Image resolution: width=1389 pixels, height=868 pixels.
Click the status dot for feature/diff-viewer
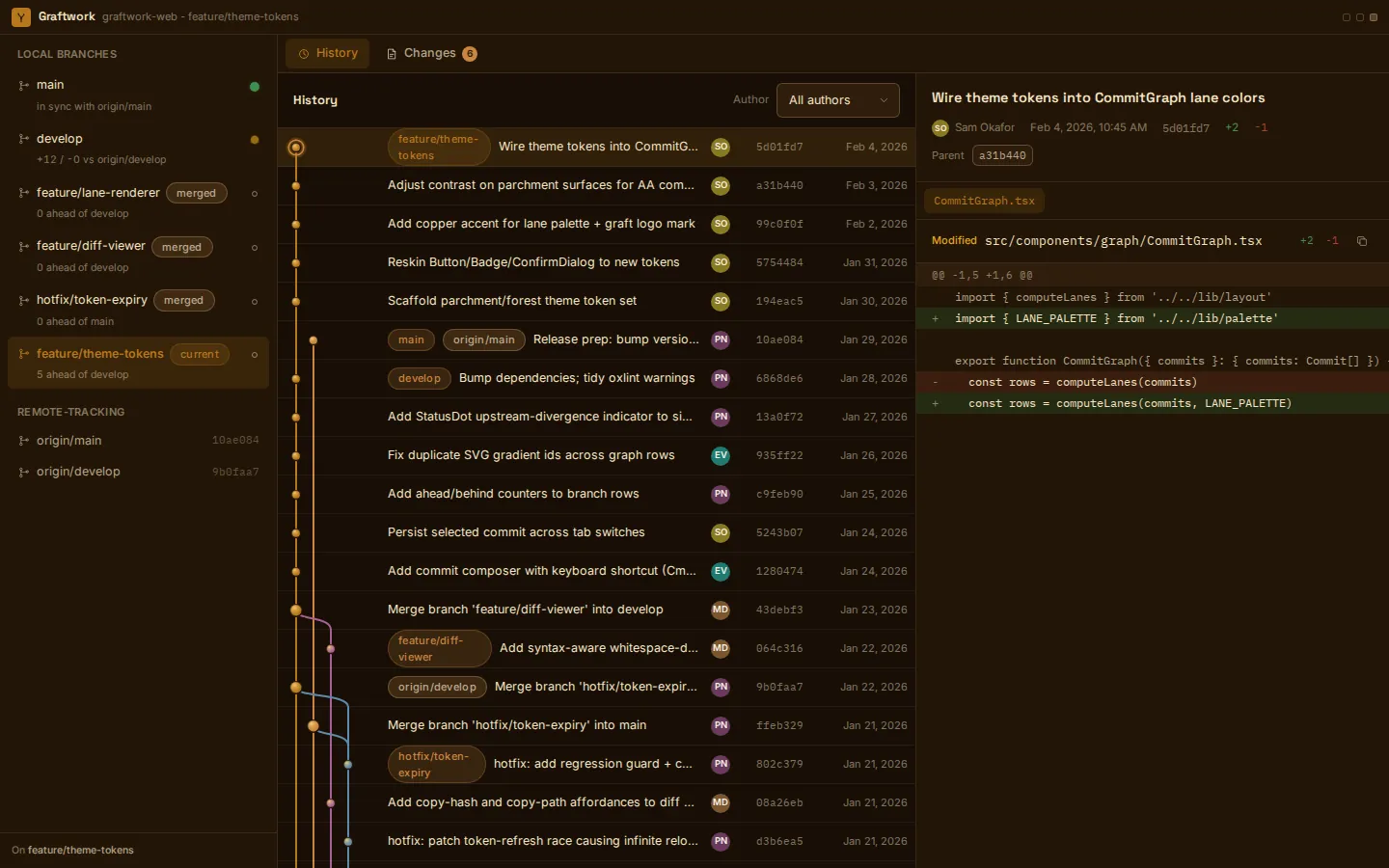click(x=255, y=248)
